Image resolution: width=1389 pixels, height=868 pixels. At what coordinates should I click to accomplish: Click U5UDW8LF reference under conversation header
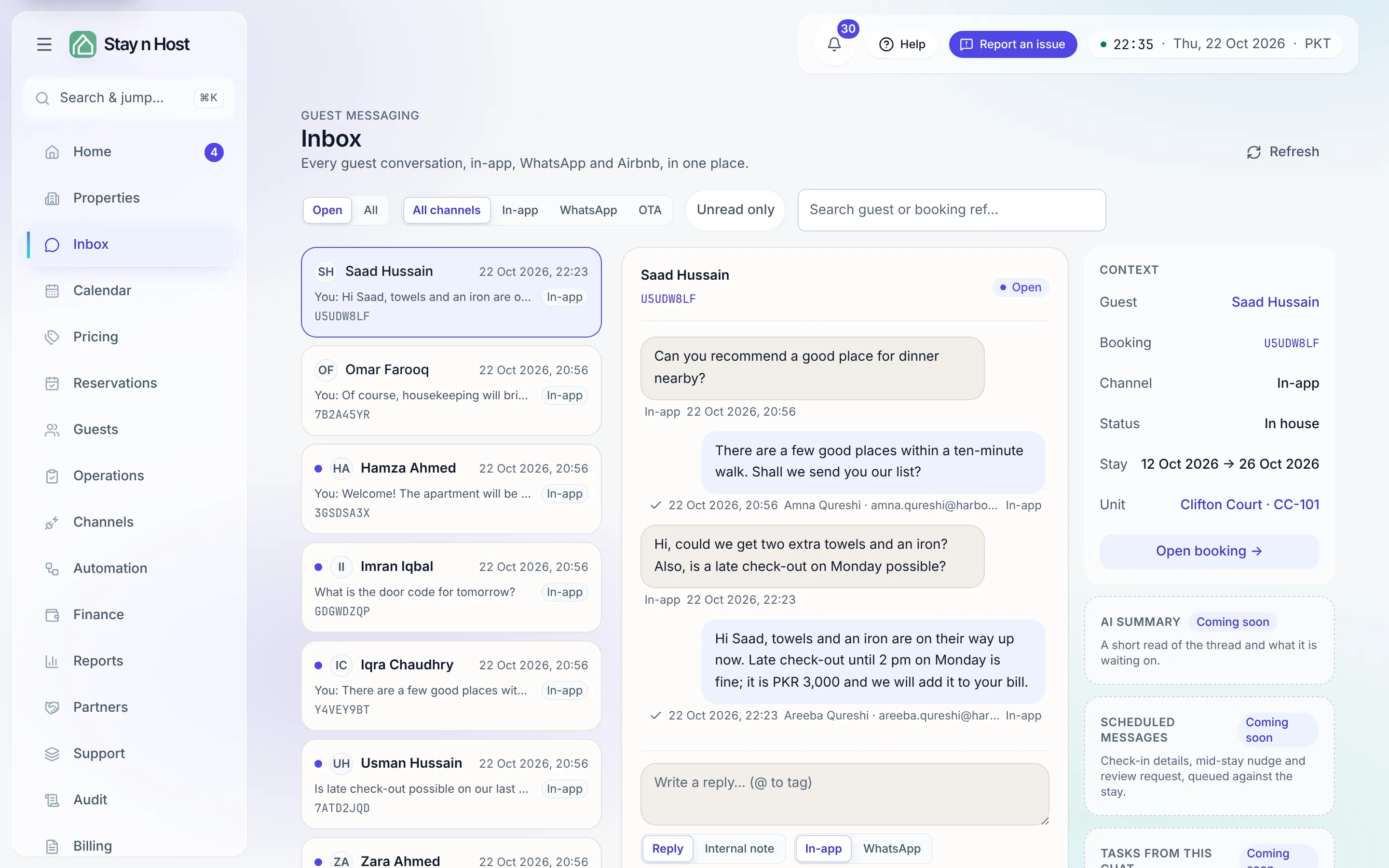[668, 299]
